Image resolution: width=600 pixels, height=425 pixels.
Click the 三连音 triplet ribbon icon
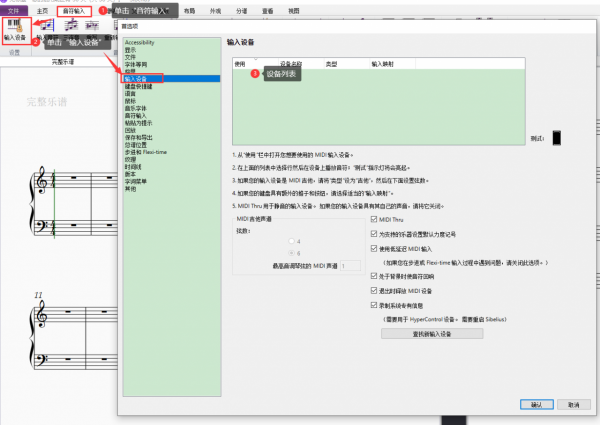(71, 26)
